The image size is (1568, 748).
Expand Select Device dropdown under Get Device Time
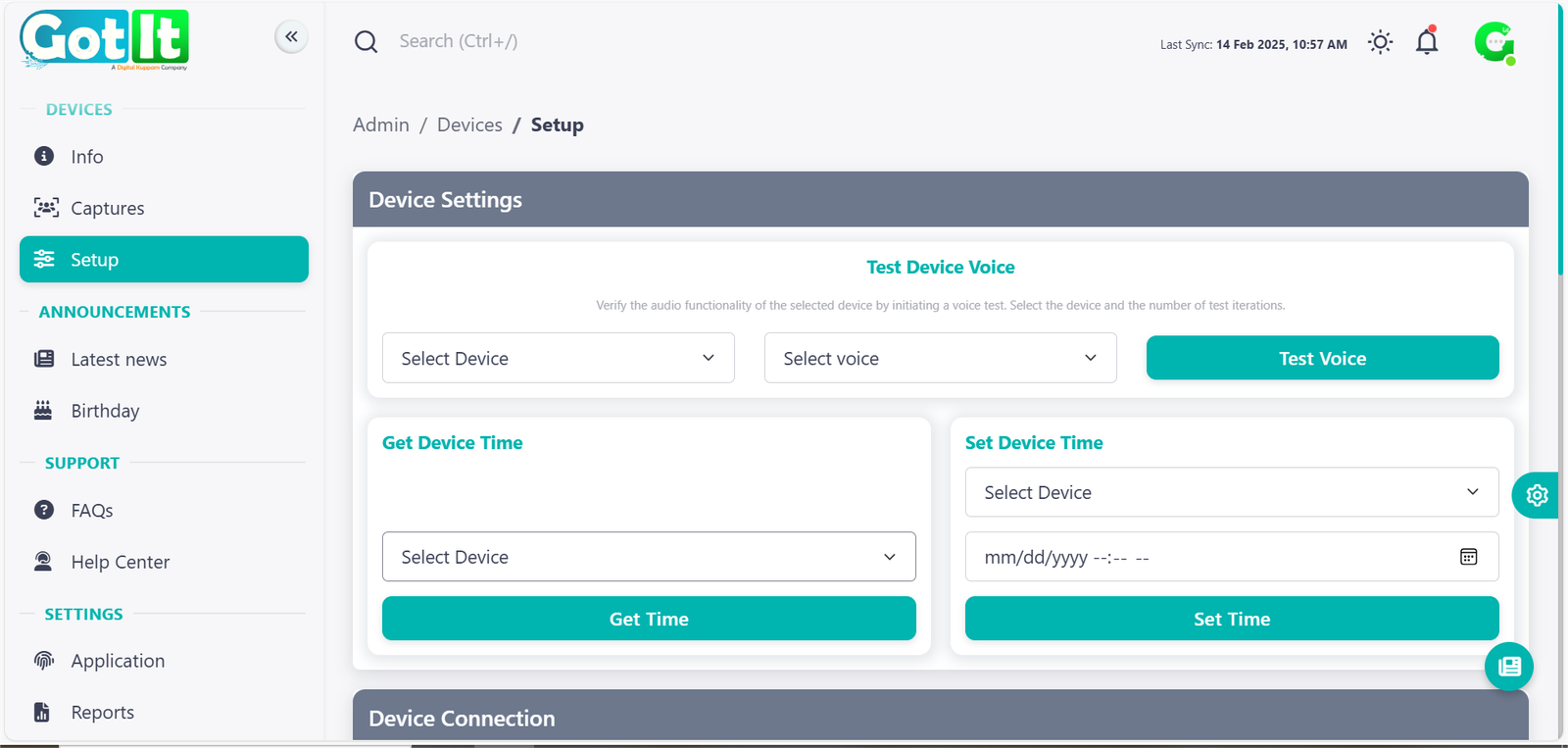pyautogui.click(x=649, y=557)
